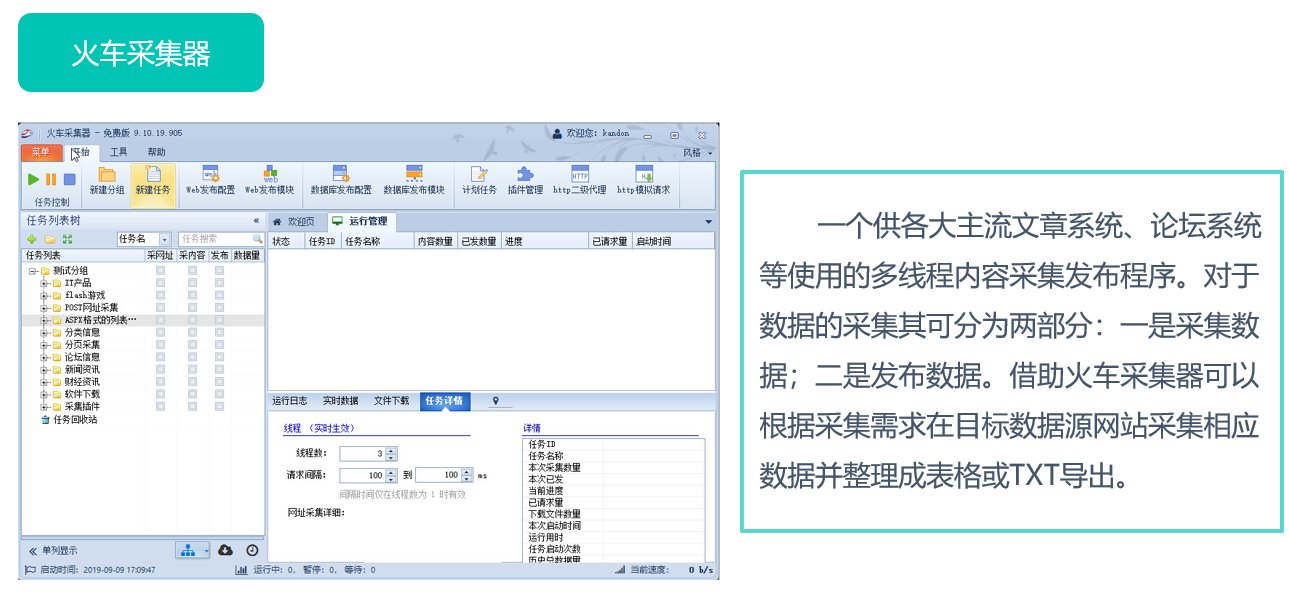Click 单列显示 toggle link
Screen dimensions: 1289x592
[x=53, y=550]
